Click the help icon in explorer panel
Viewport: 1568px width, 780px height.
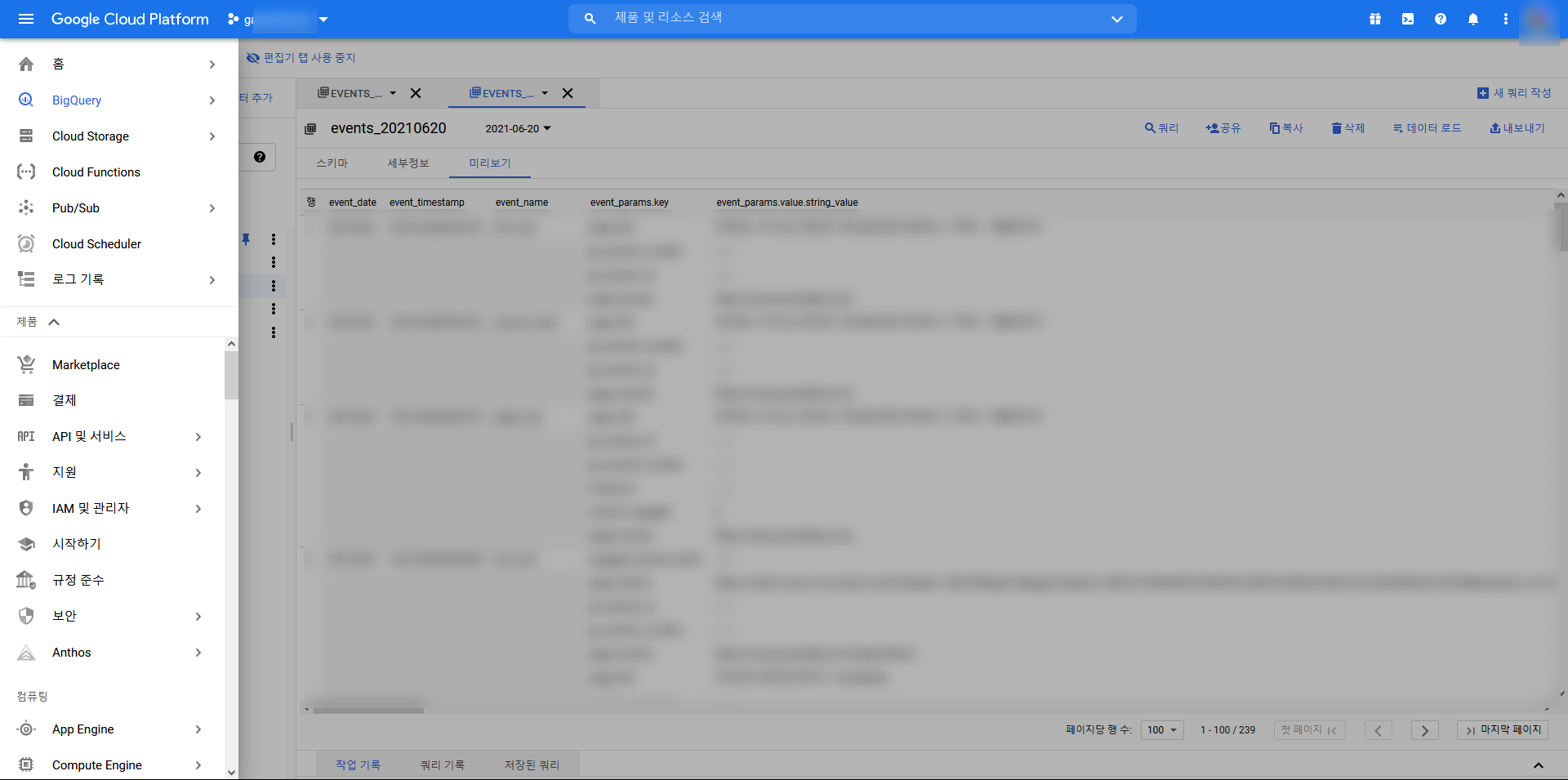[260, 157]
